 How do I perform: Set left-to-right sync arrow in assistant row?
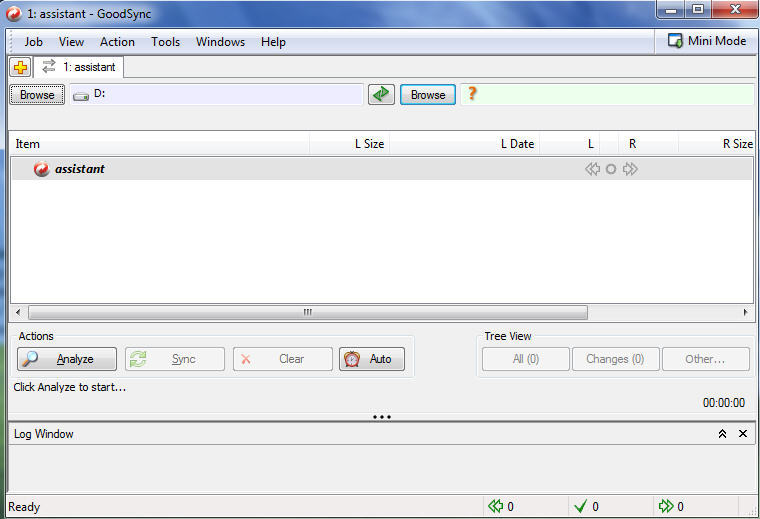pyautogui.click(x=630, y=169)
